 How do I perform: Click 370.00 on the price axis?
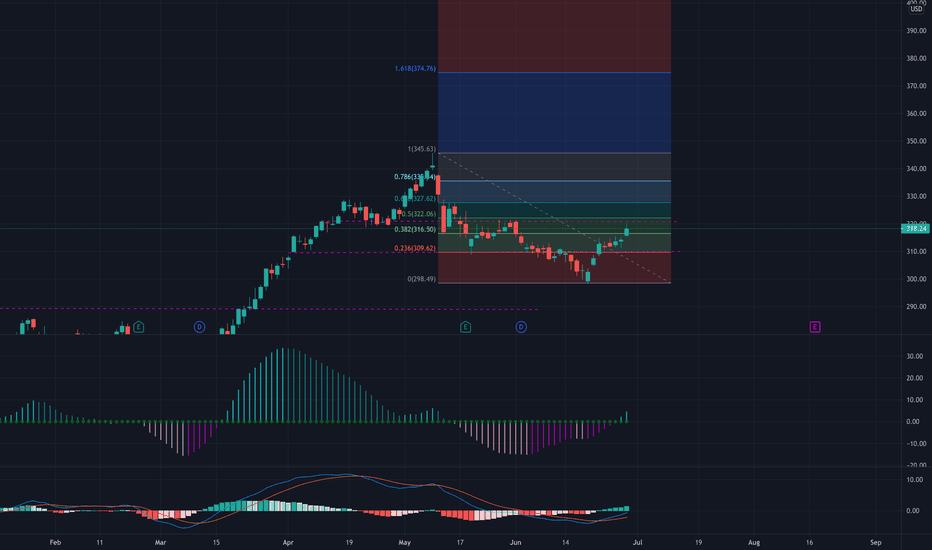(x=916, y=86)
